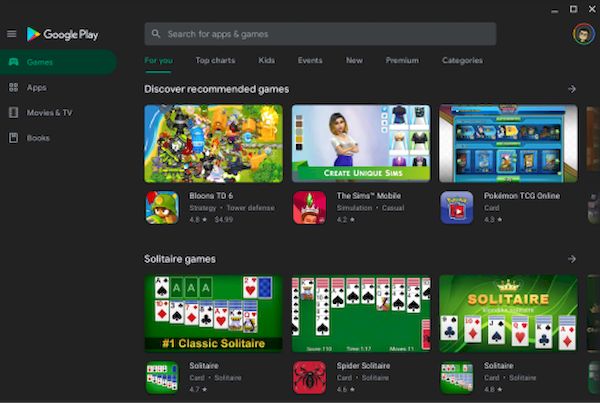The height and width of the screenshot is (404, 600).
Task: Select Movies & TV in the sidebar
Action: pyautogui.click(x=58, y=112)
